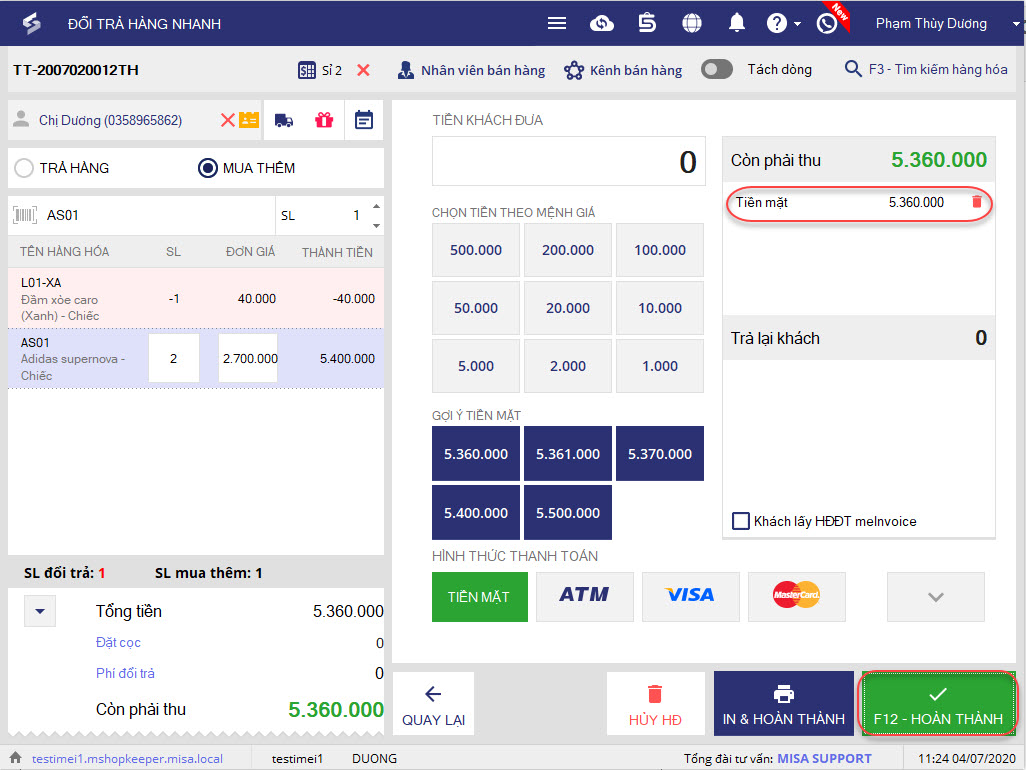
Task: Open testimei1.mshopkeeper.misa.local link
Action: (x=127, y=759)
